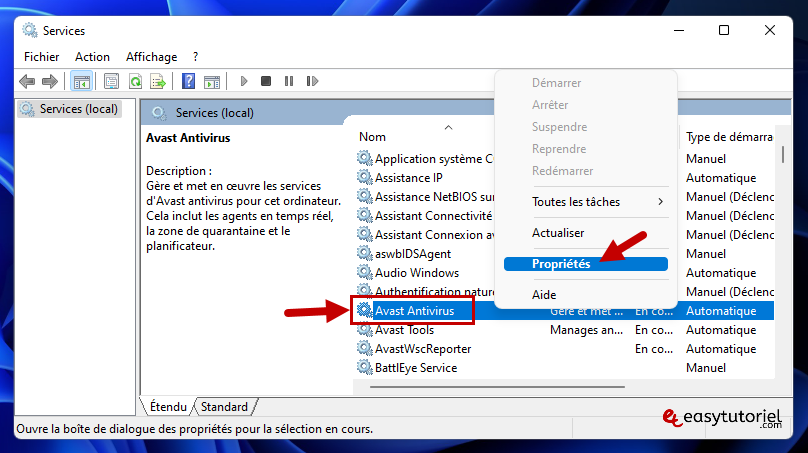Select the BattlEye Service row
The width and height of the screenshot is (808, 453).
tap(416, 368)
